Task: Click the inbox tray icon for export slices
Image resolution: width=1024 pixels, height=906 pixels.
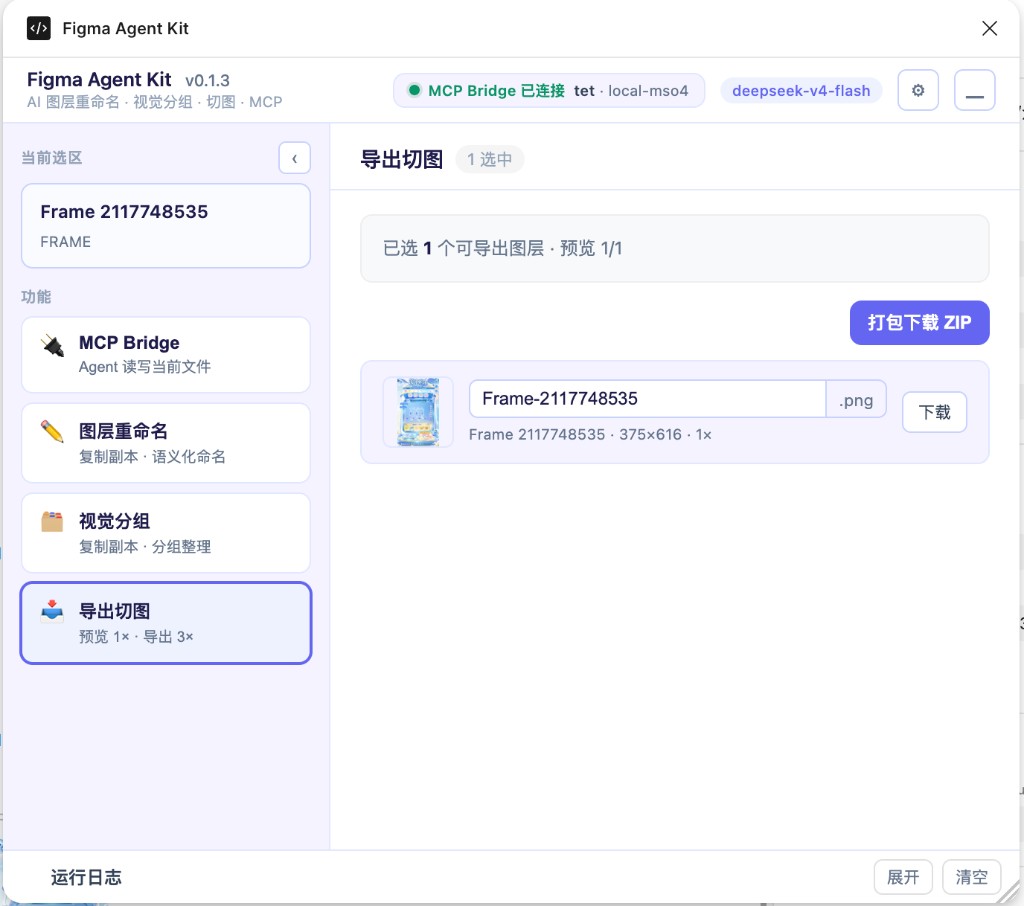Action: click(x=52, y=611)
